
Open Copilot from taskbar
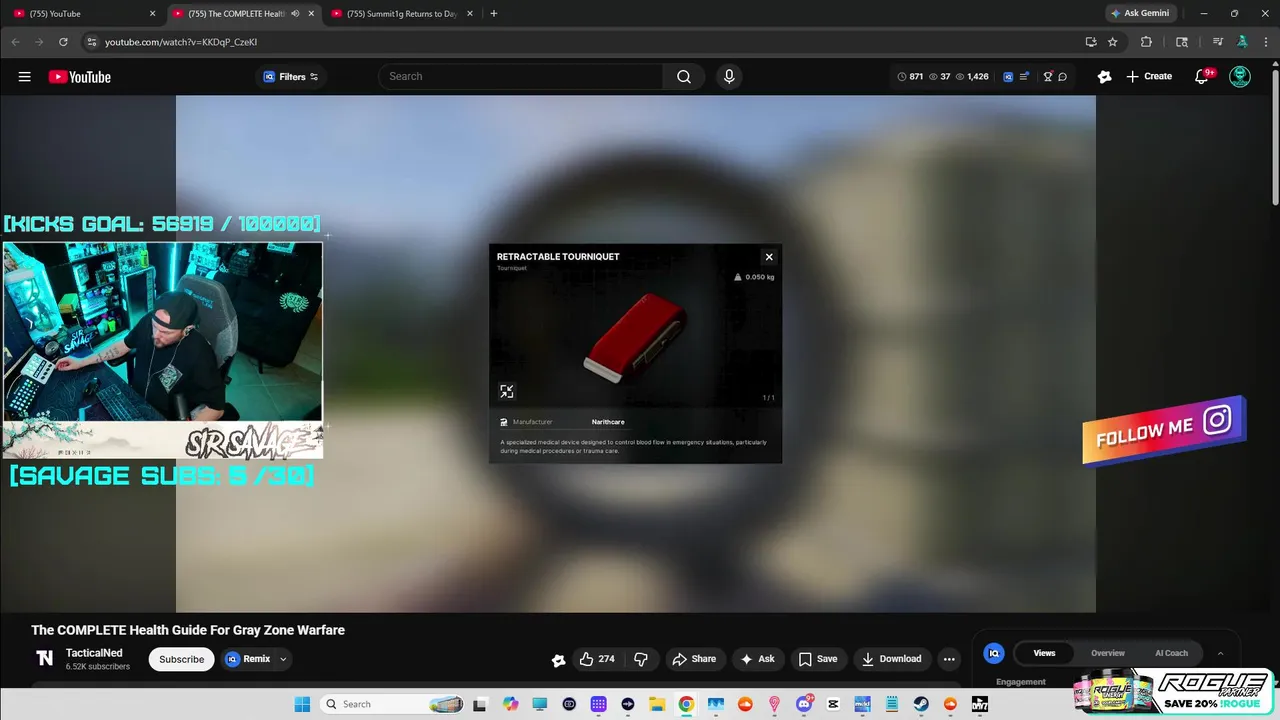pos(511,704)
